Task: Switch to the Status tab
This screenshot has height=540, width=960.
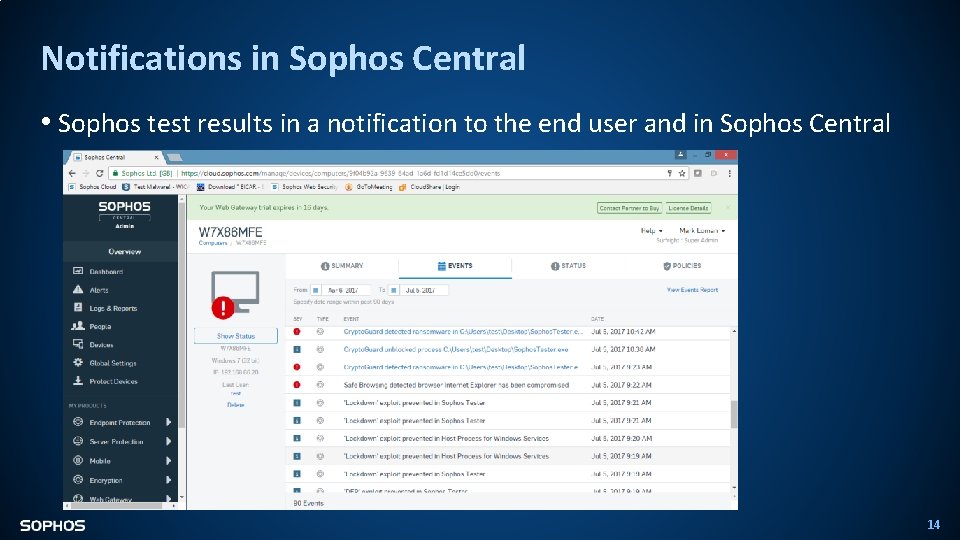Action: pyautogui.click(x=568, y=266)
